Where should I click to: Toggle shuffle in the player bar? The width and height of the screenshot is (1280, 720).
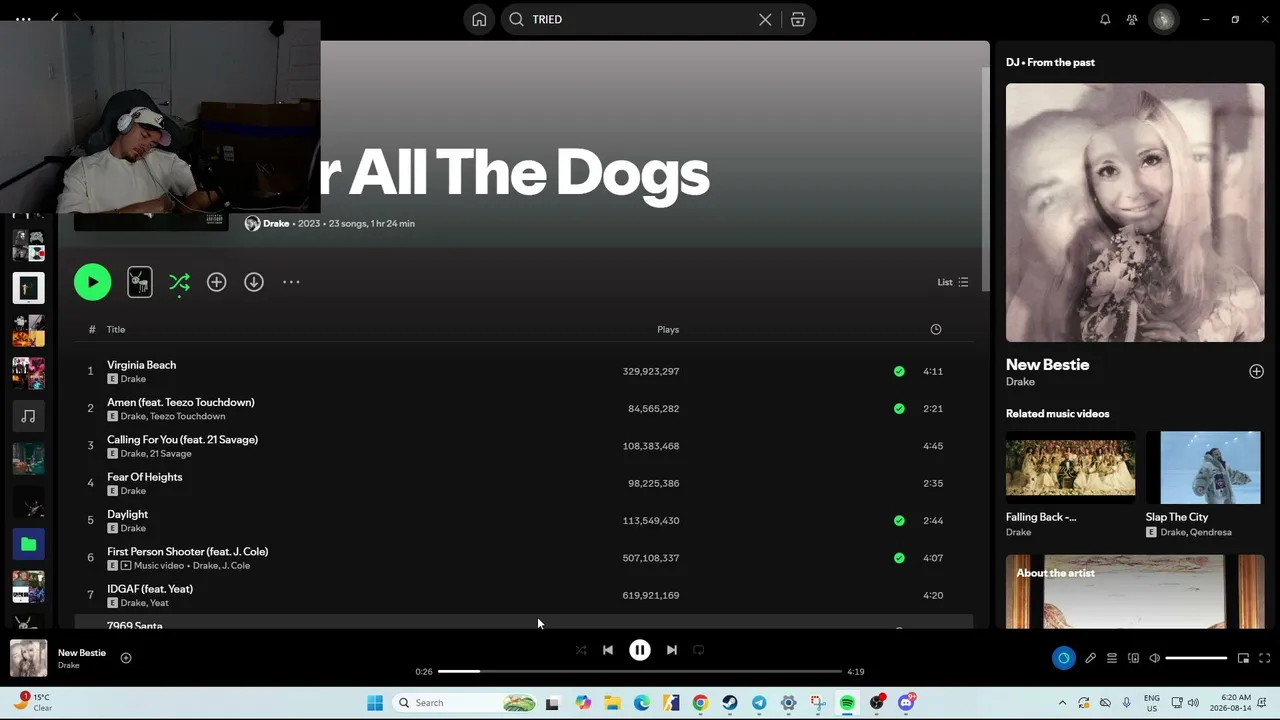(581, 650)
